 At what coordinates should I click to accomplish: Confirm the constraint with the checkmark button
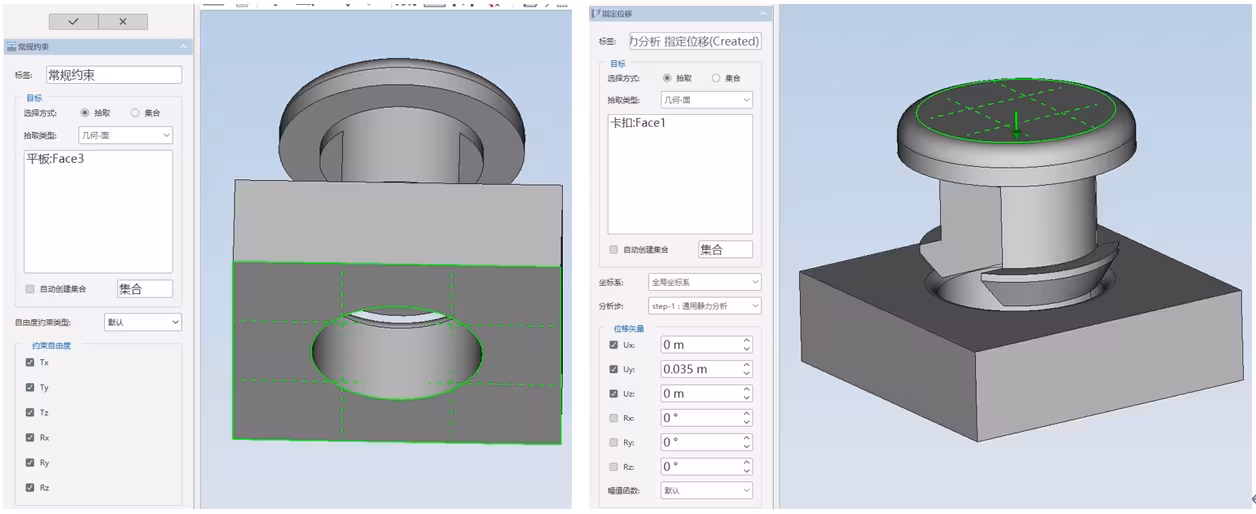pyautogui.click(x=73, y=22)
